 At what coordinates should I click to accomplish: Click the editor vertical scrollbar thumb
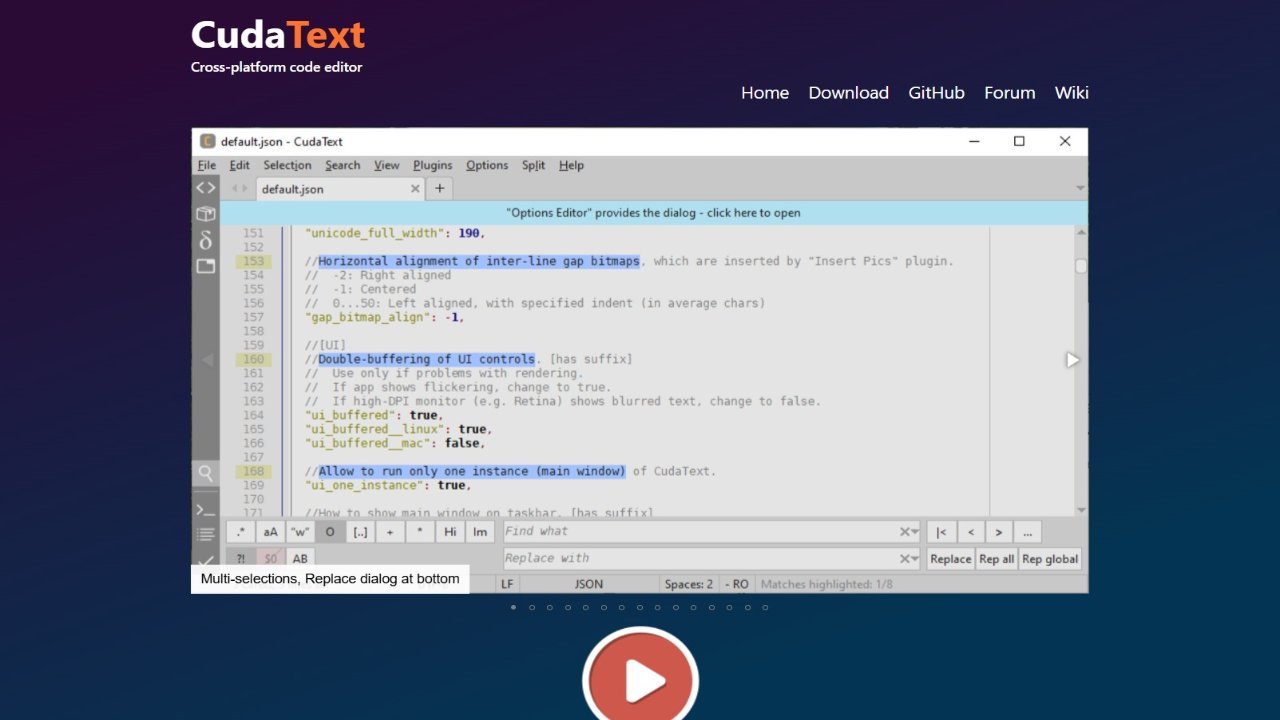[x=1080, y=266]
